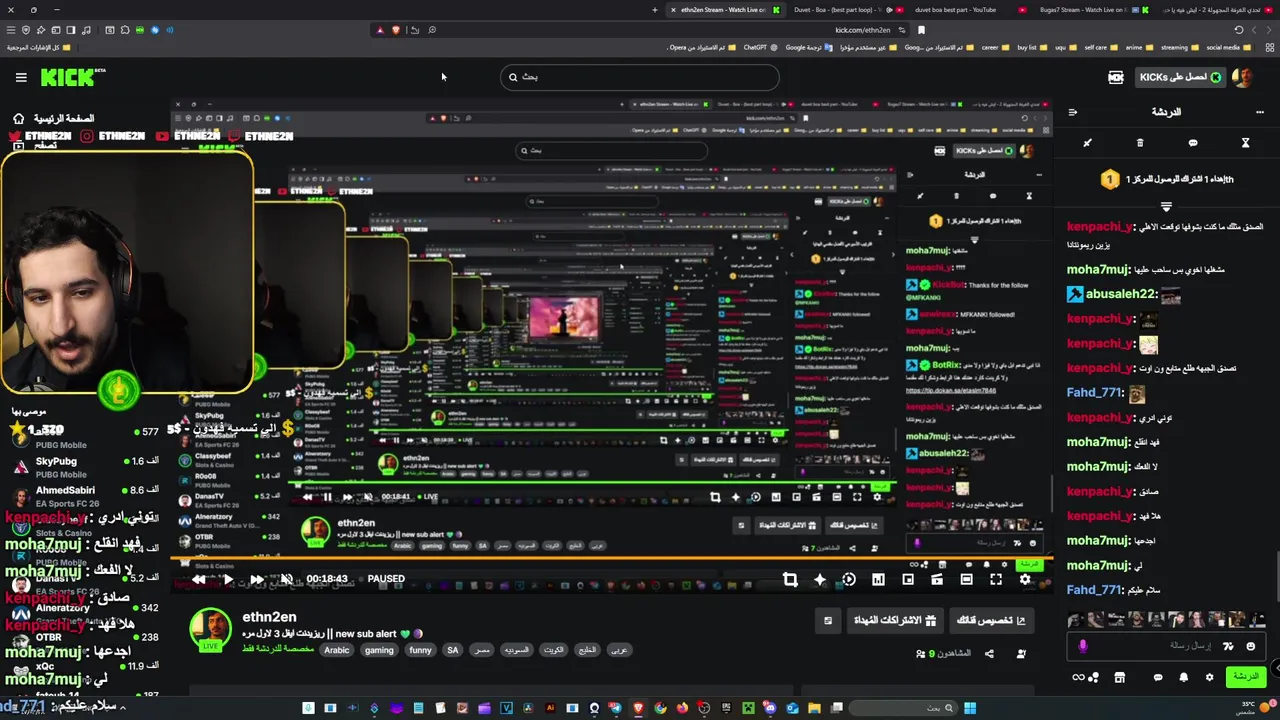
Task: Switch to duvet boa best part YouTube tab
Action: point(955,10)
